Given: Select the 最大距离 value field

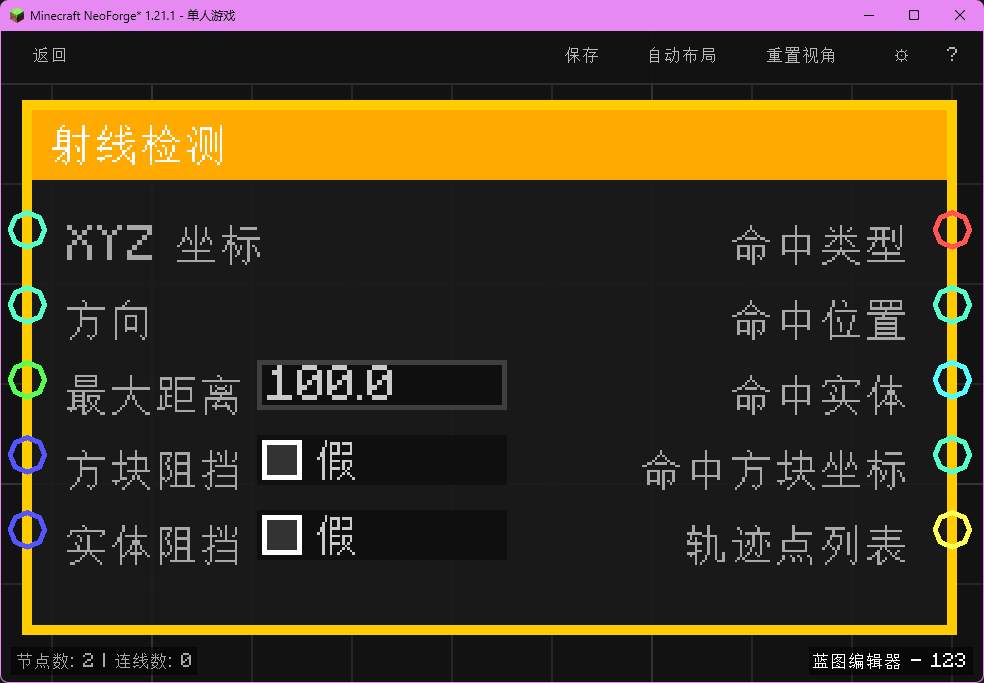Looking at the screenshot, I should 381,384.
